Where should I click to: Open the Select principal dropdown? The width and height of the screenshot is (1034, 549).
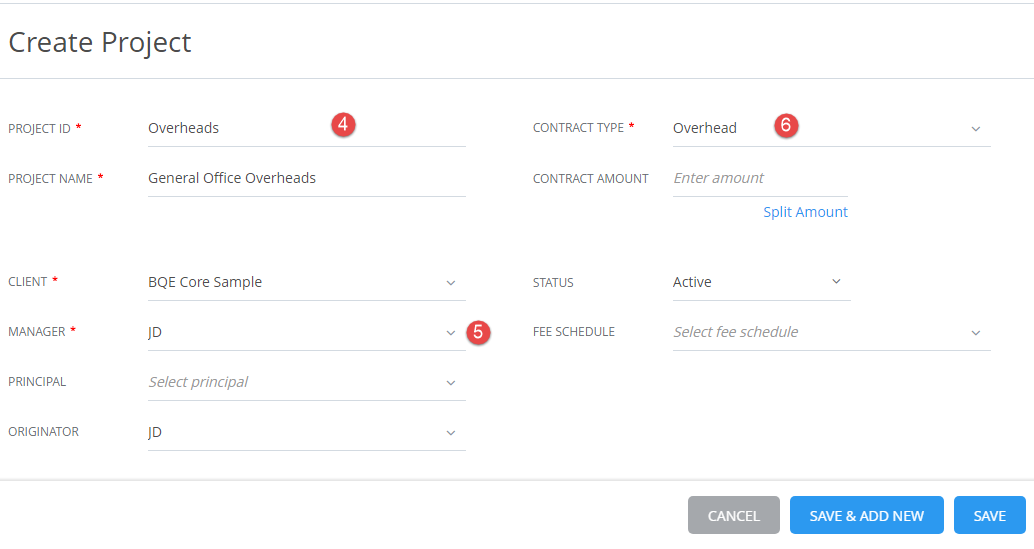(x=307, y=382)
